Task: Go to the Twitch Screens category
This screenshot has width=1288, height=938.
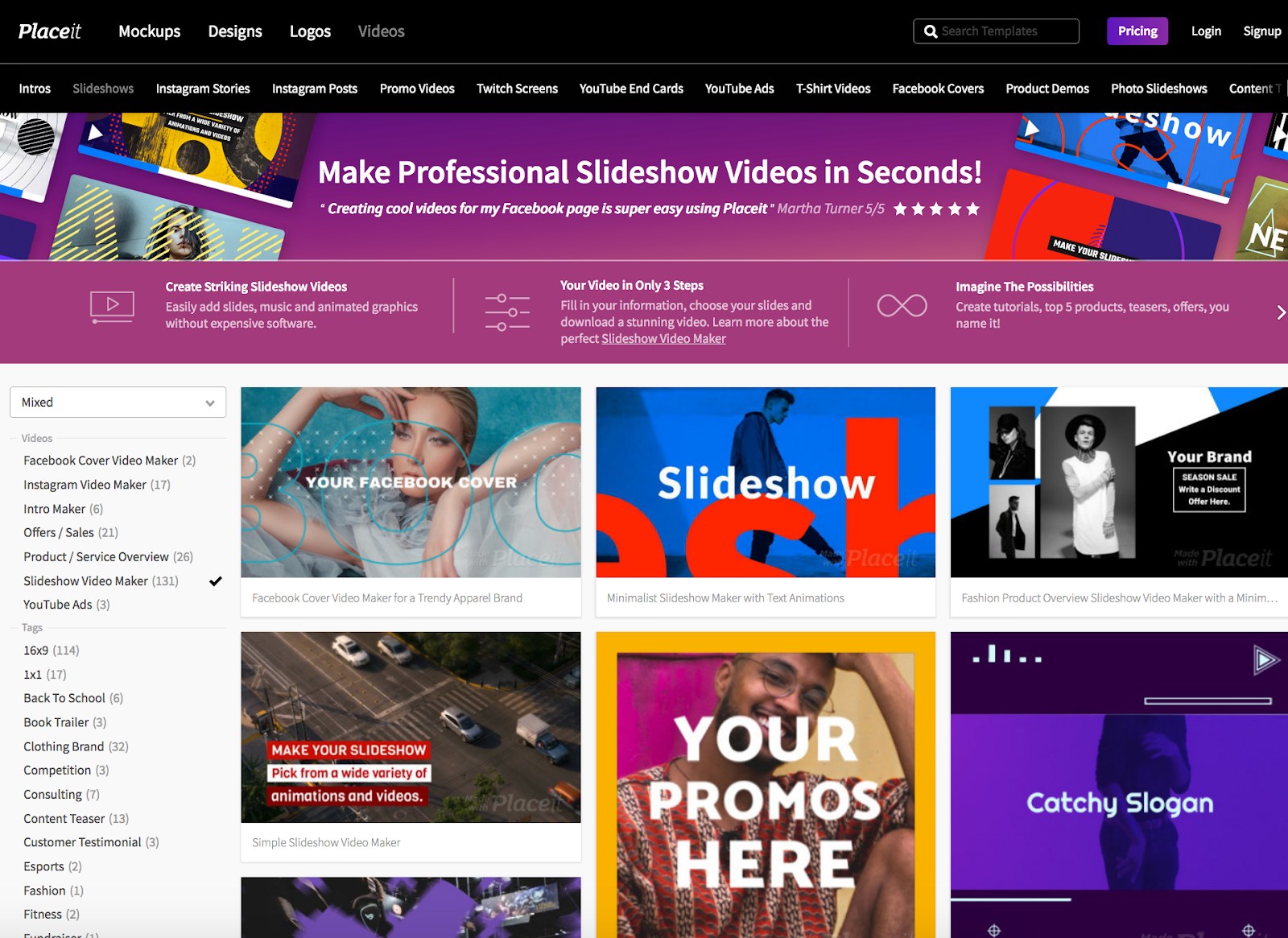Action: (517, 89)
